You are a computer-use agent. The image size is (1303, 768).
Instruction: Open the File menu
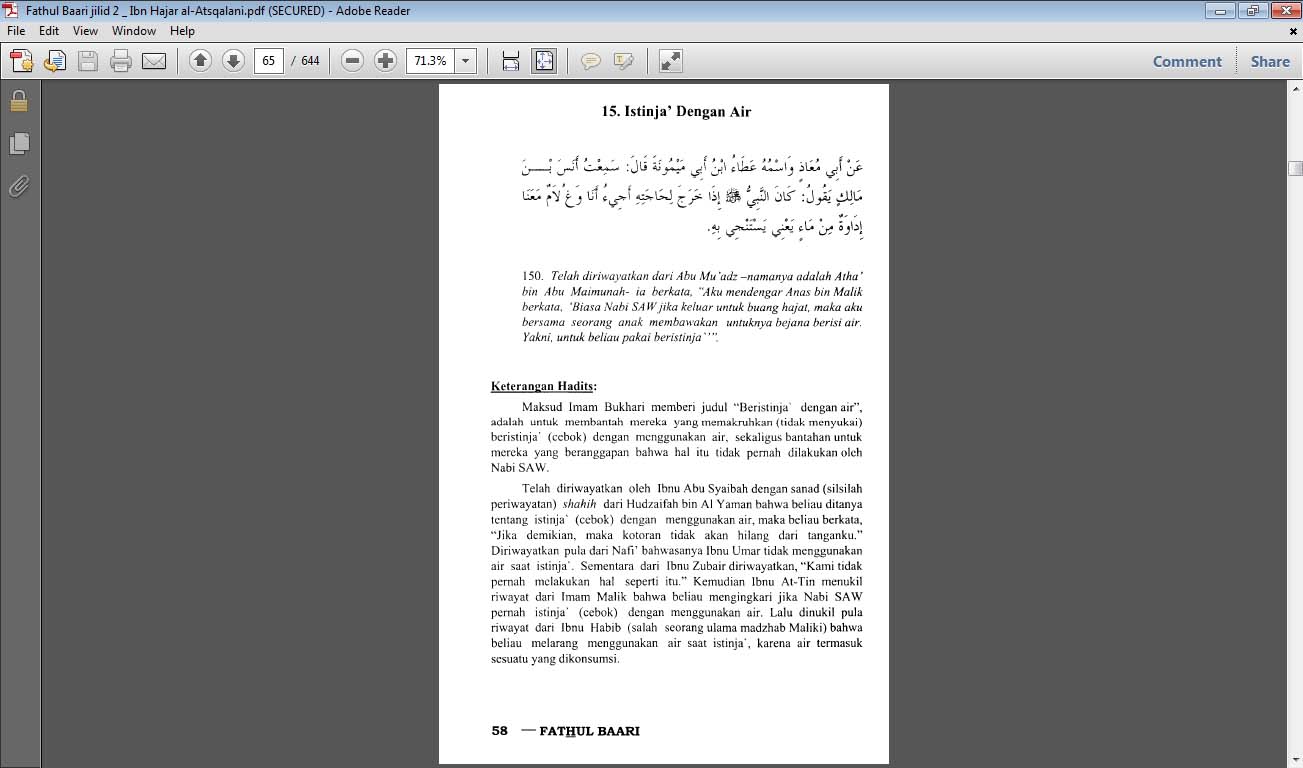[15, 31]
